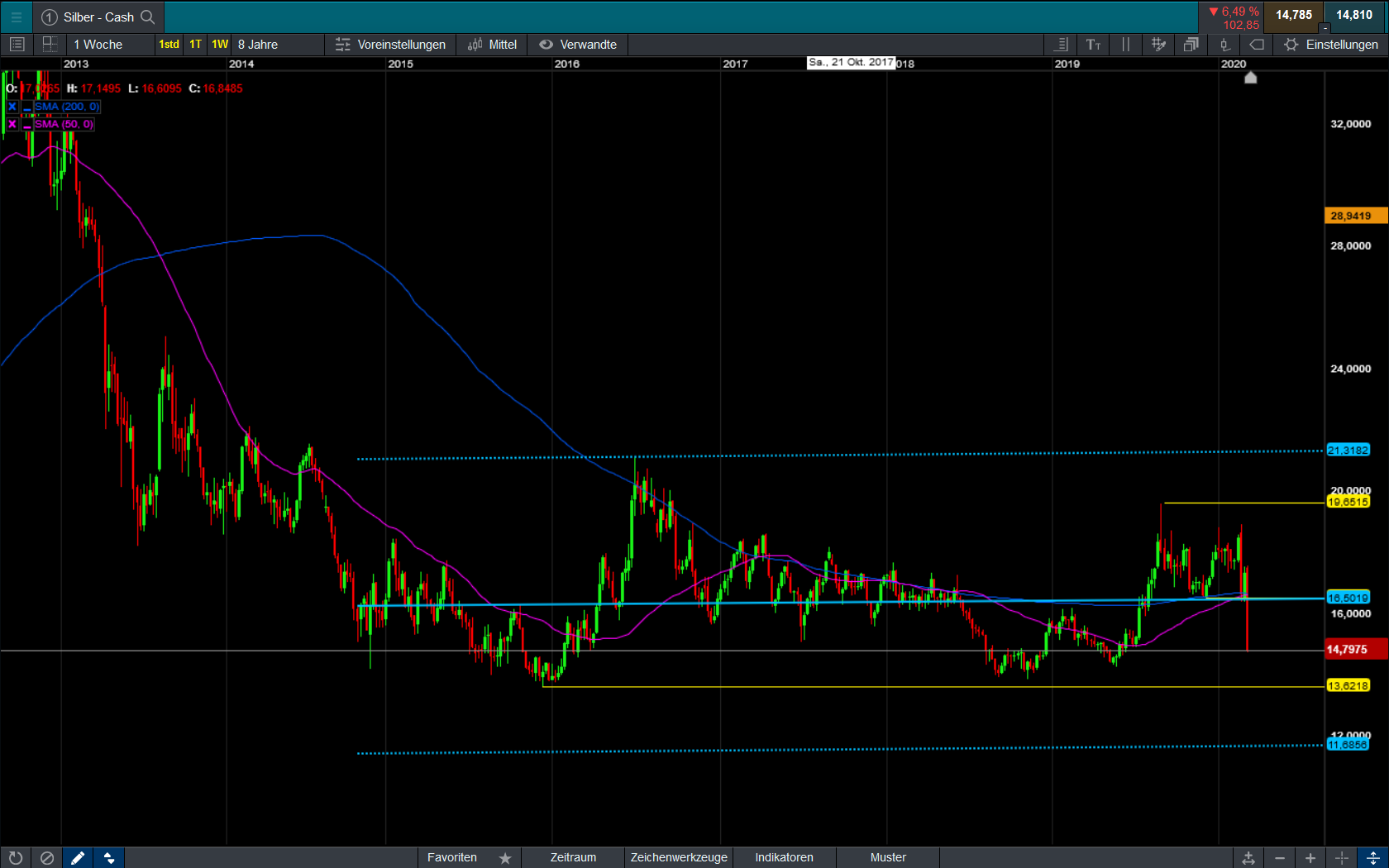
Task: Click the 14,810 buy price button
Action: (x=1354, y=15)
